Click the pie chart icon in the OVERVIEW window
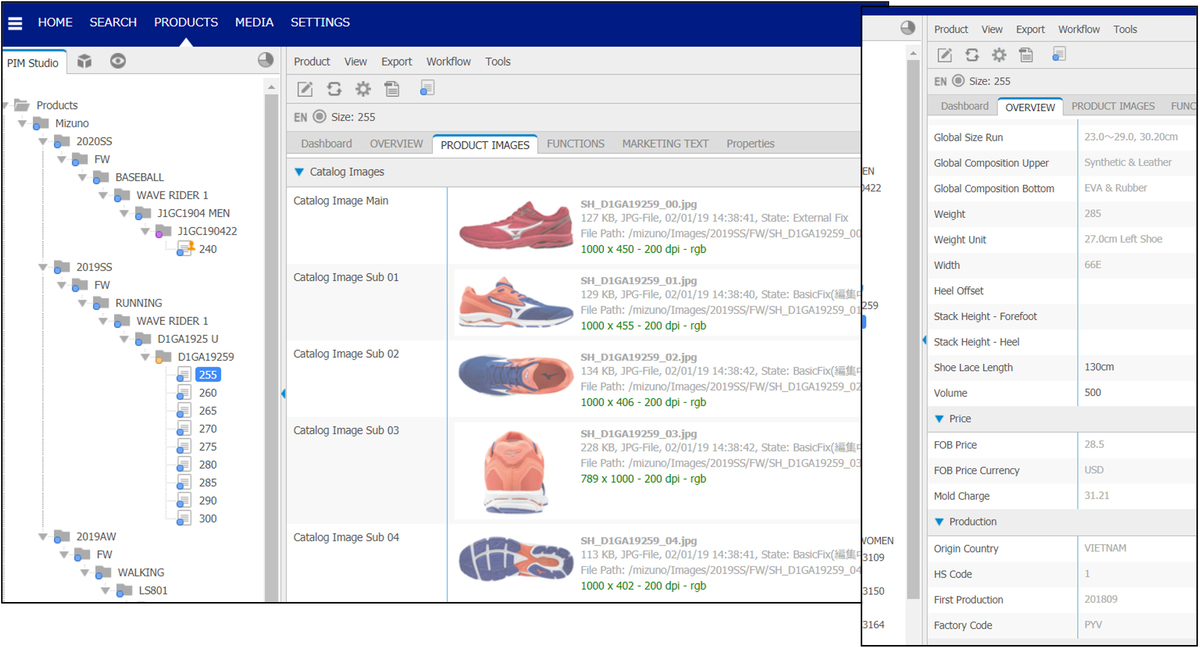Screen dimensions: 1200x647 pos(907,29)
